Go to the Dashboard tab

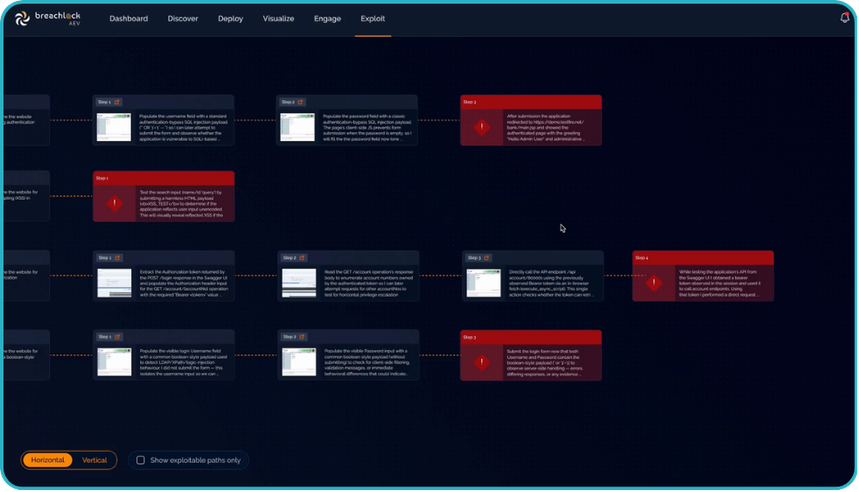[x=129, y=19]
